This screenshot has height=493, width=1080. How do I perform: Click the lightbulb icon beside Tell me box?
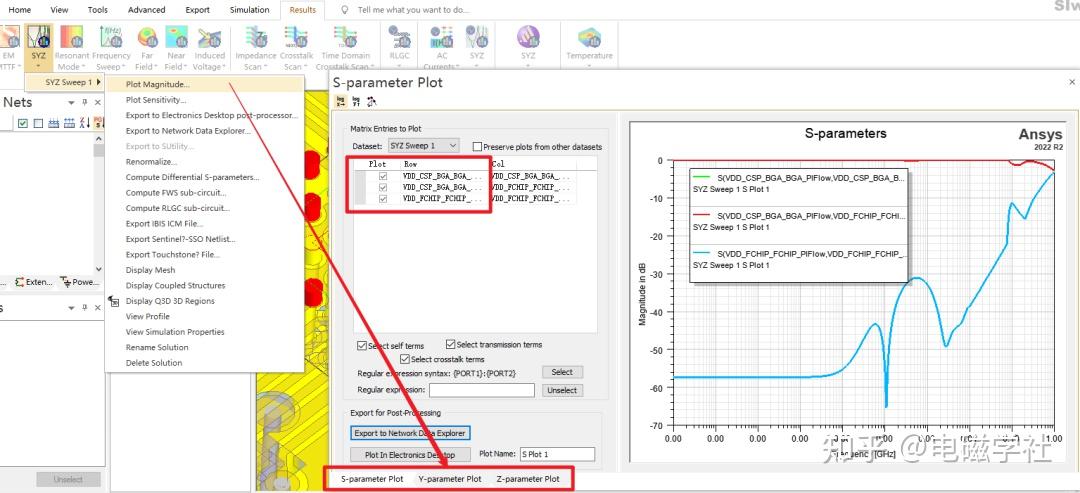345,10
